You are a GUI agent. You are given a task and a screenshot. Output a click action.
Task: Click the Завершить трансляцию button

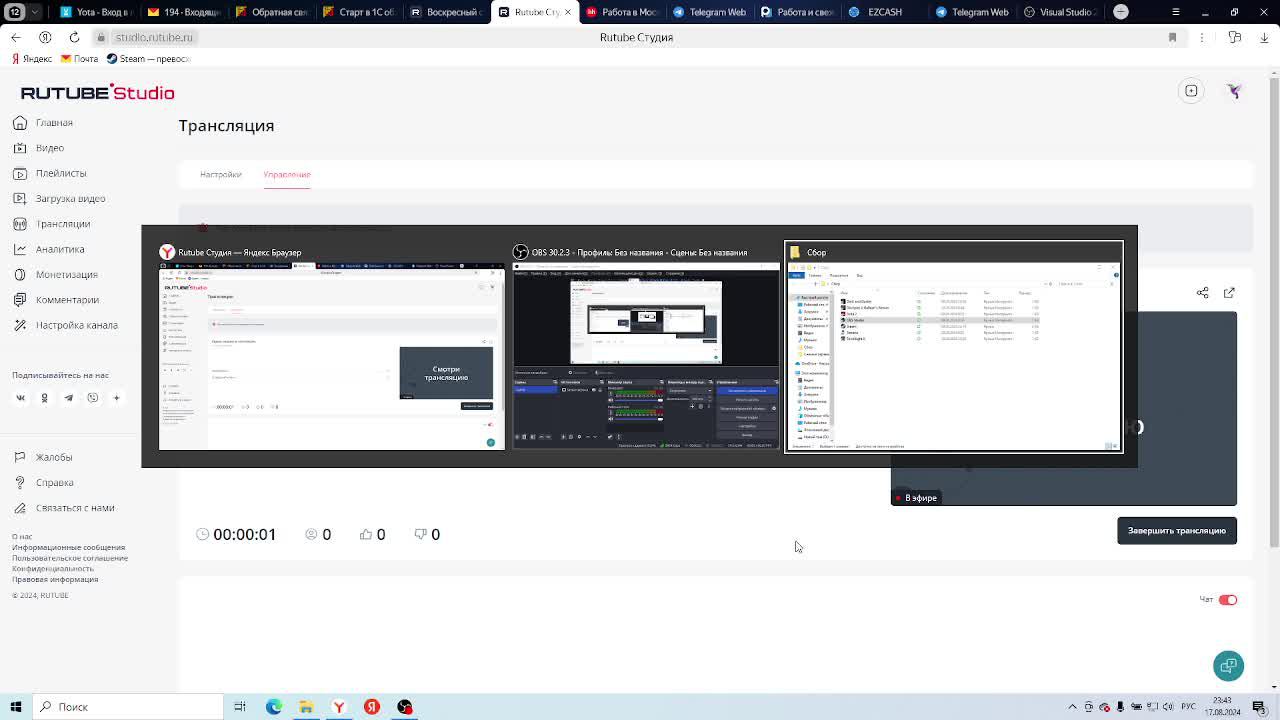(1177, 531)
